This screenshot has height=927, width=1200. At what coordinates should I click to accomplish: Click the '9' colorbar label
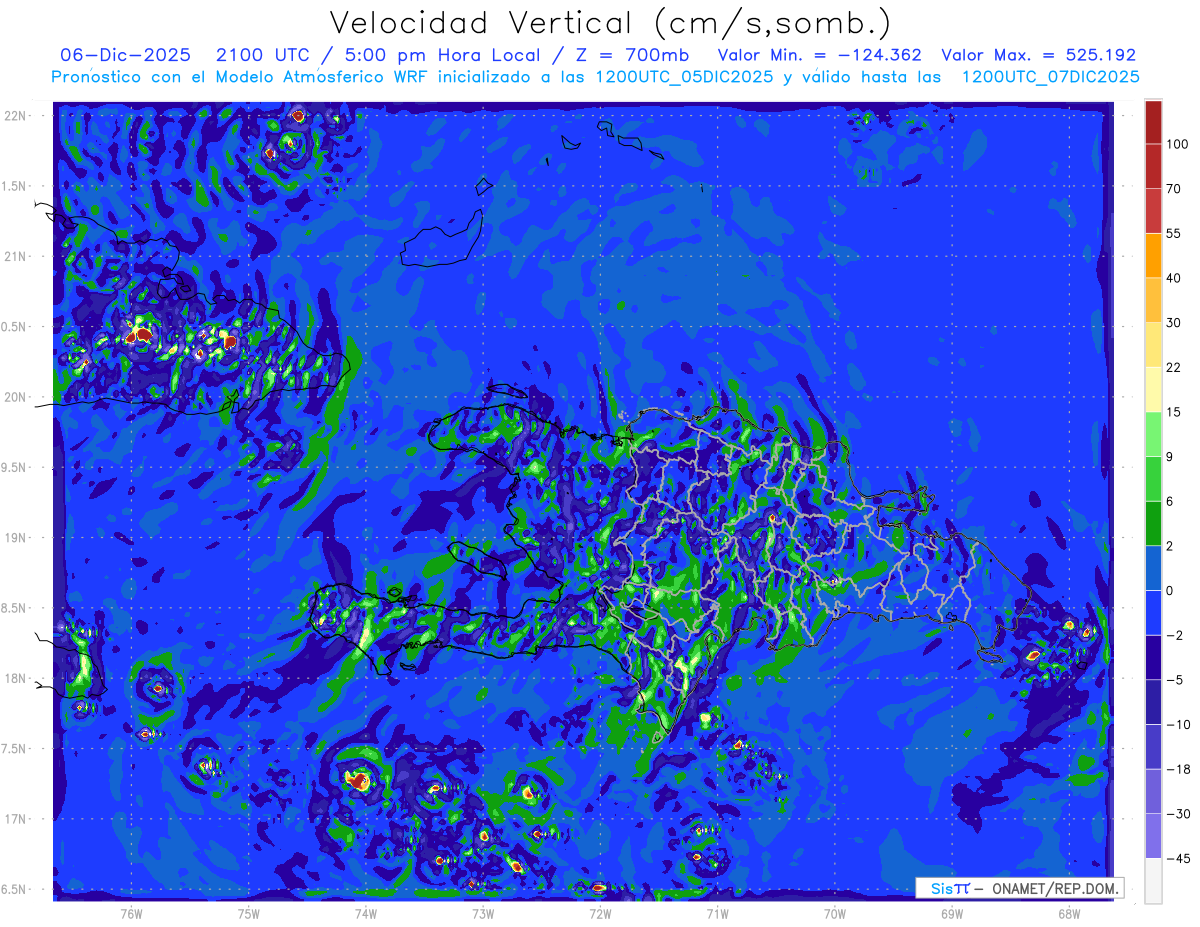(x=1171, y=456)
